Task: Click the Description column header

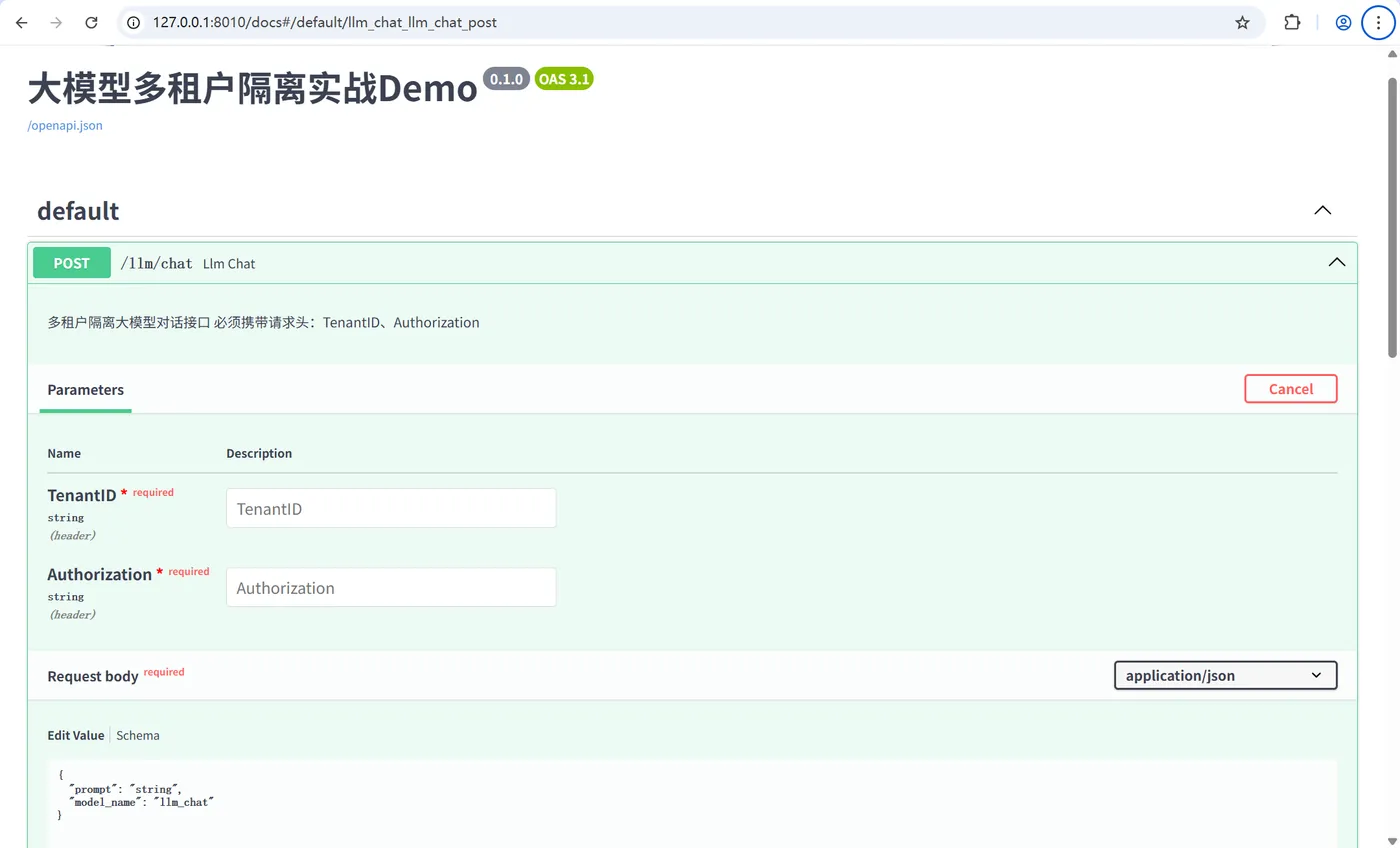Action: click(x=259, y=453)
